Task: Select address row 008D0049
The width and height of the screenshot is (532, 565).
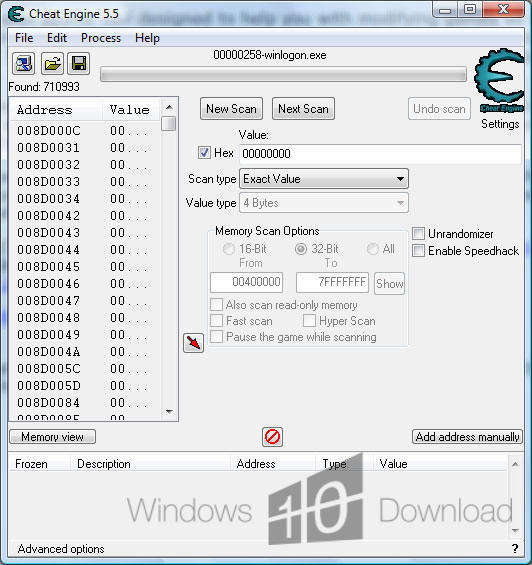Action: (84, 334)
